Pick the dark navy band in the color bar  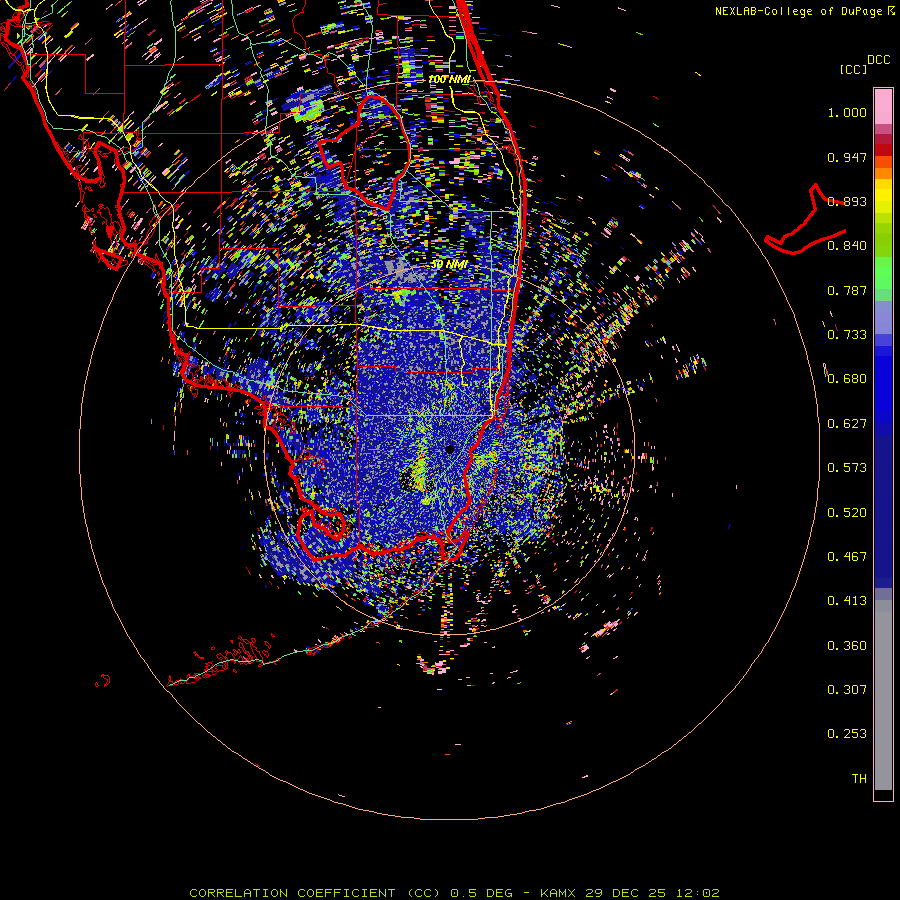[883, 511]
